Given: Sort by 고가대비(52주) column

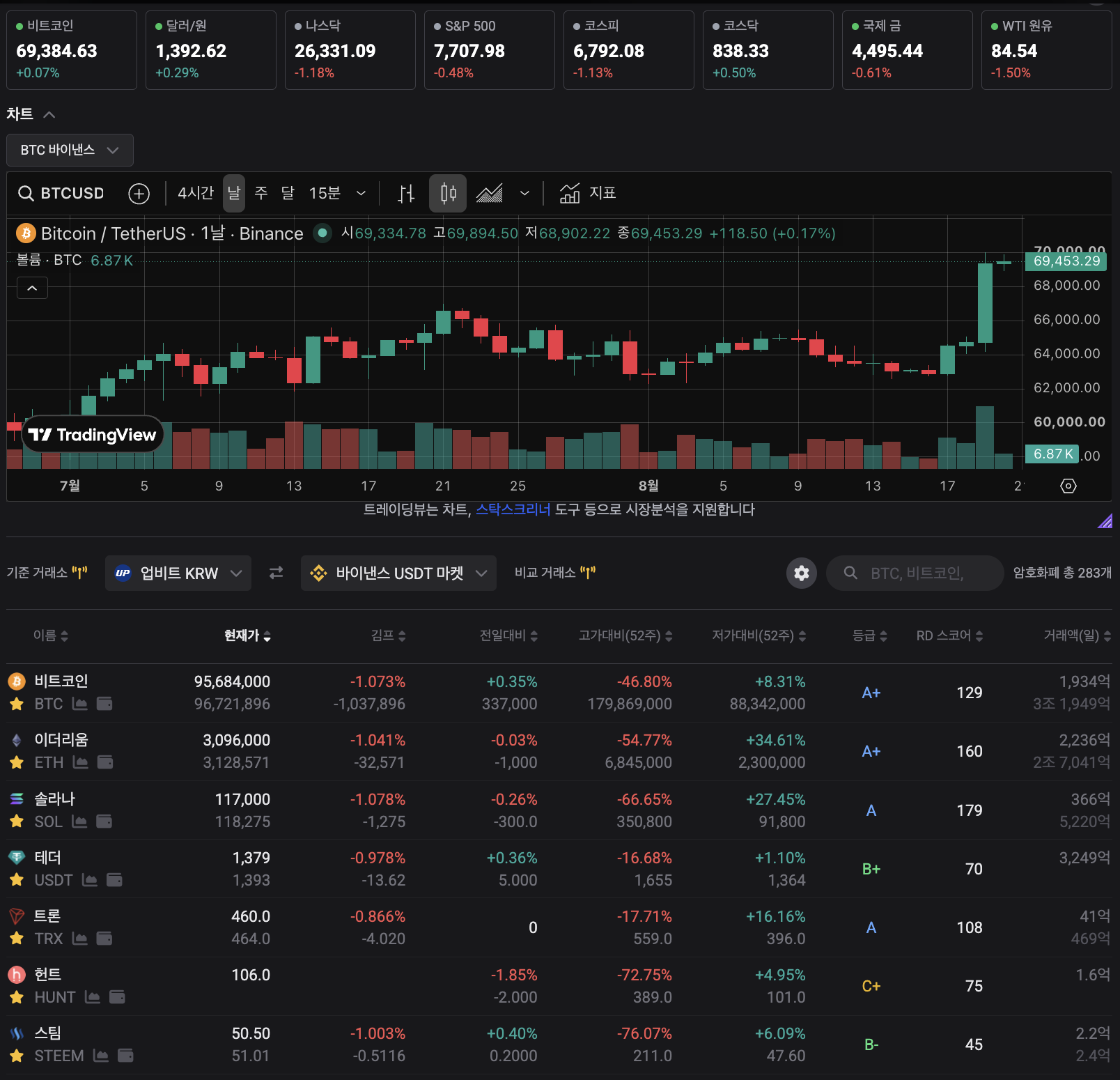Looking at the screenshot, I should point(625,635).
